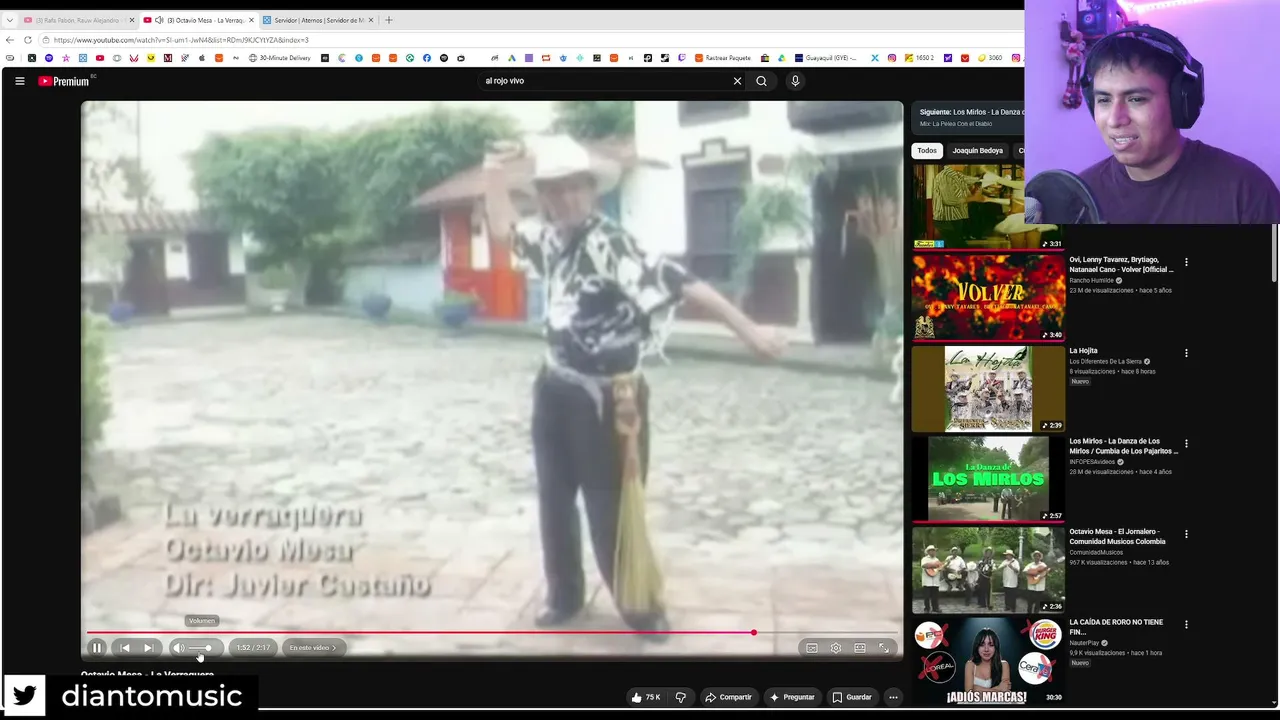Viewport: 1280px width, 720px height.
Task: Click the Compartir share button
Action: tap(728, 697)
